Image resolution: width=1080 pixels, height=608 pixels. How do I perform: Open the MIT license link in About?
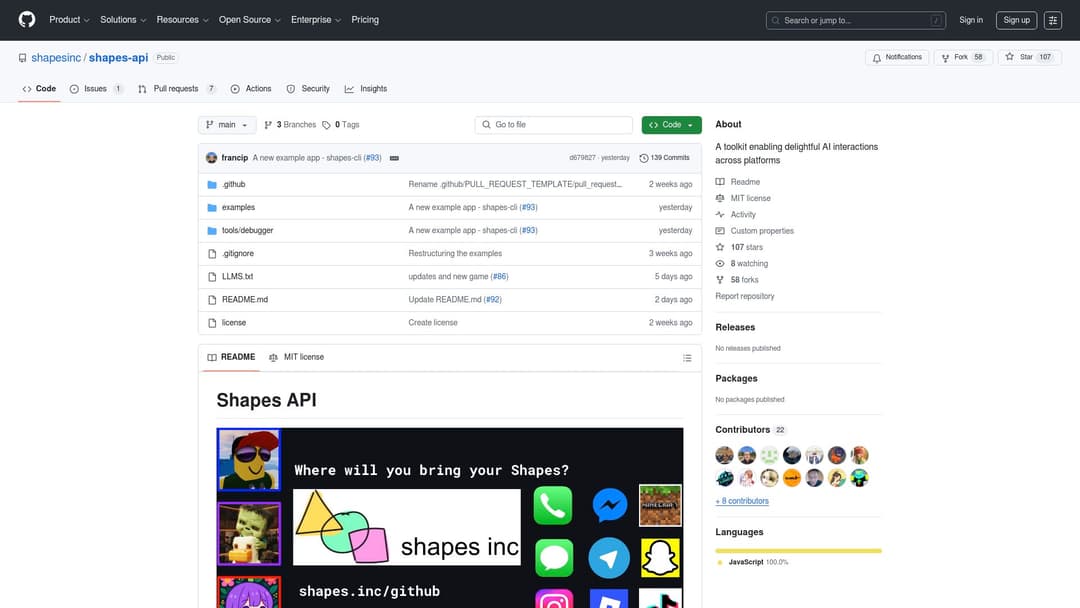click(743, 198)
